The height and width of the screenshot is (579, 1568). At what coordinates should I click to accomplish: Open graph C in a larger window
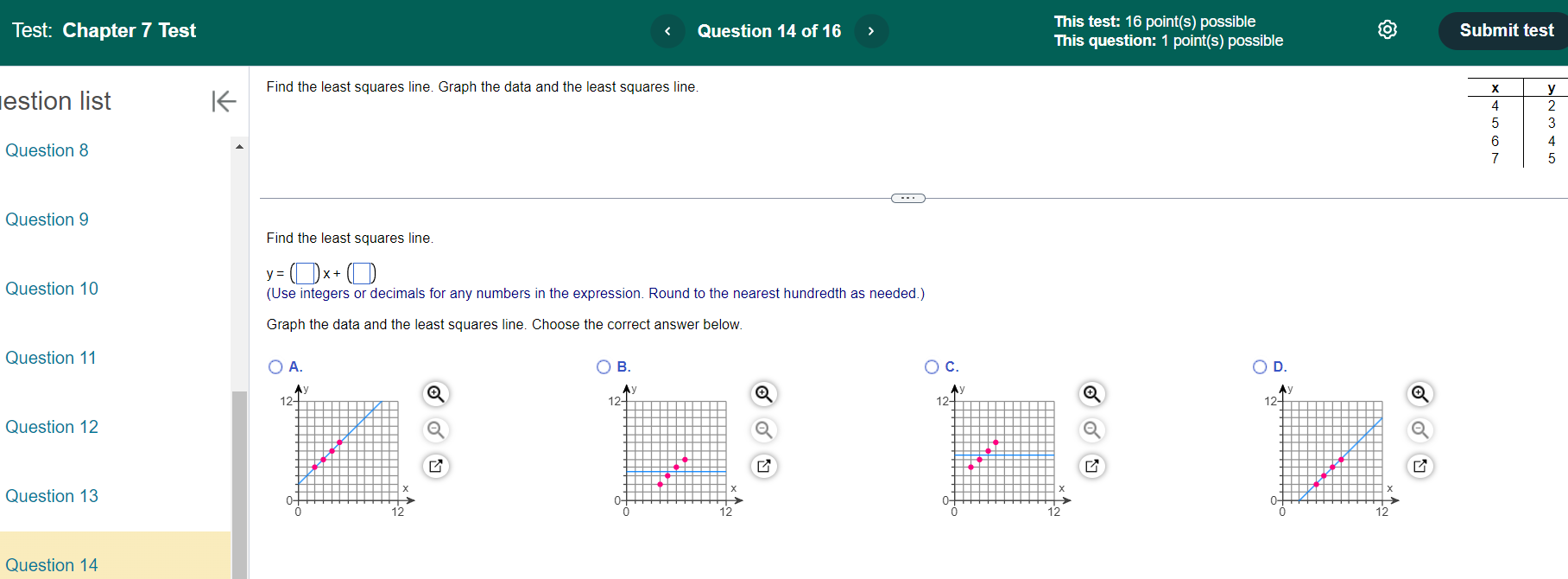coord(1092,466)
